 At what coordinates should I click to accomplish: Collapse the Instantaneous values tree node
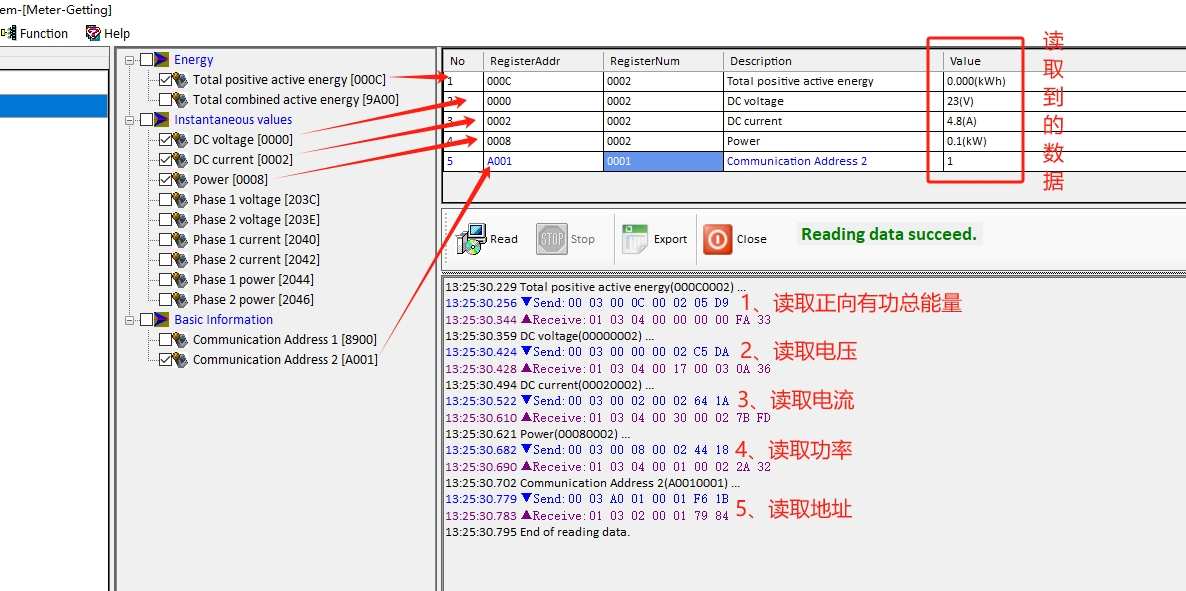coord(129,120)
